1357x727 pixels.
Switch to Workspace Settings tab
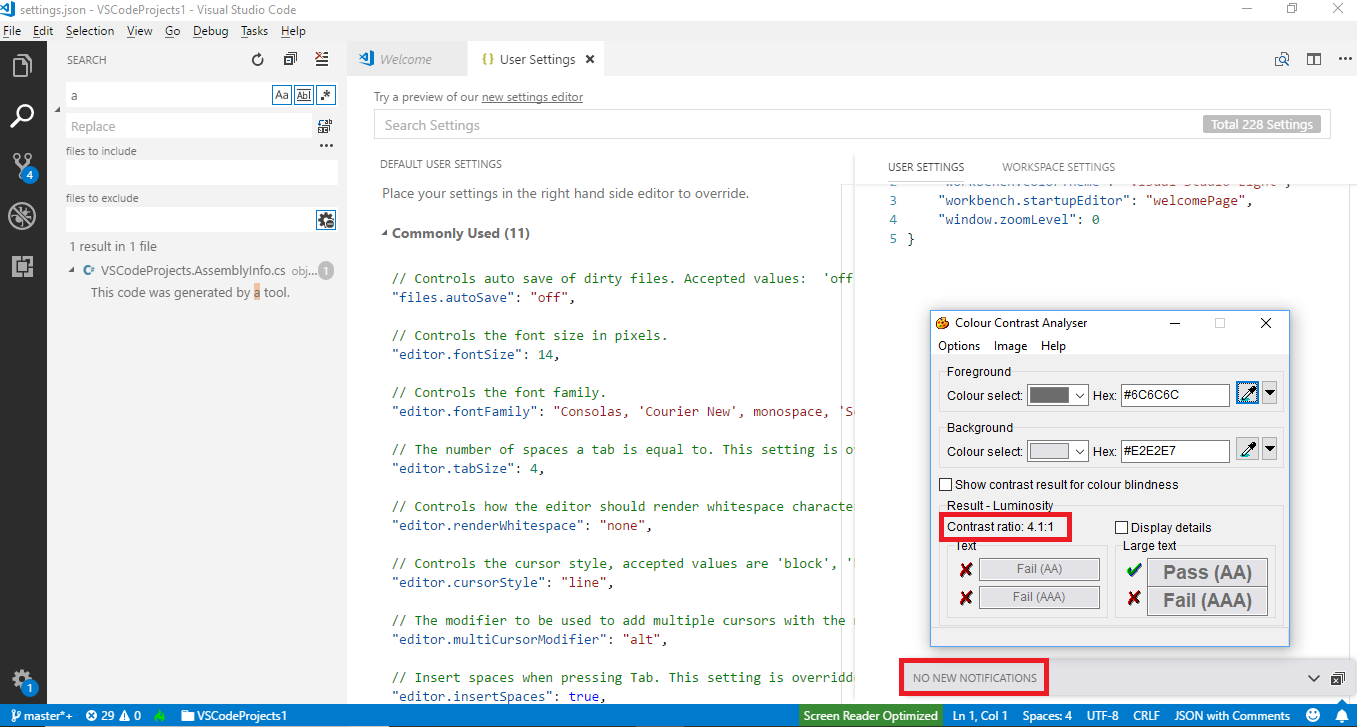[x=1058, y=167]
